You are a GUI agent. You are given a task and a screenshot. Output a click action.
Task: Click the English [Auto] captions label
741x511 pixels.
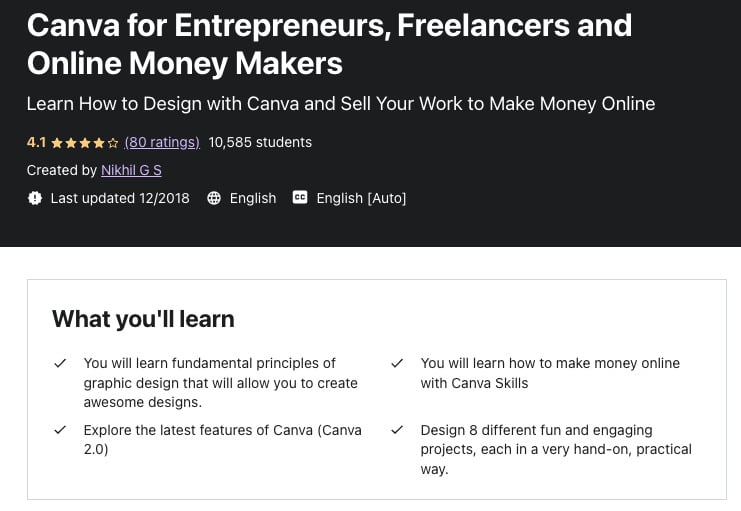[361, 198]
